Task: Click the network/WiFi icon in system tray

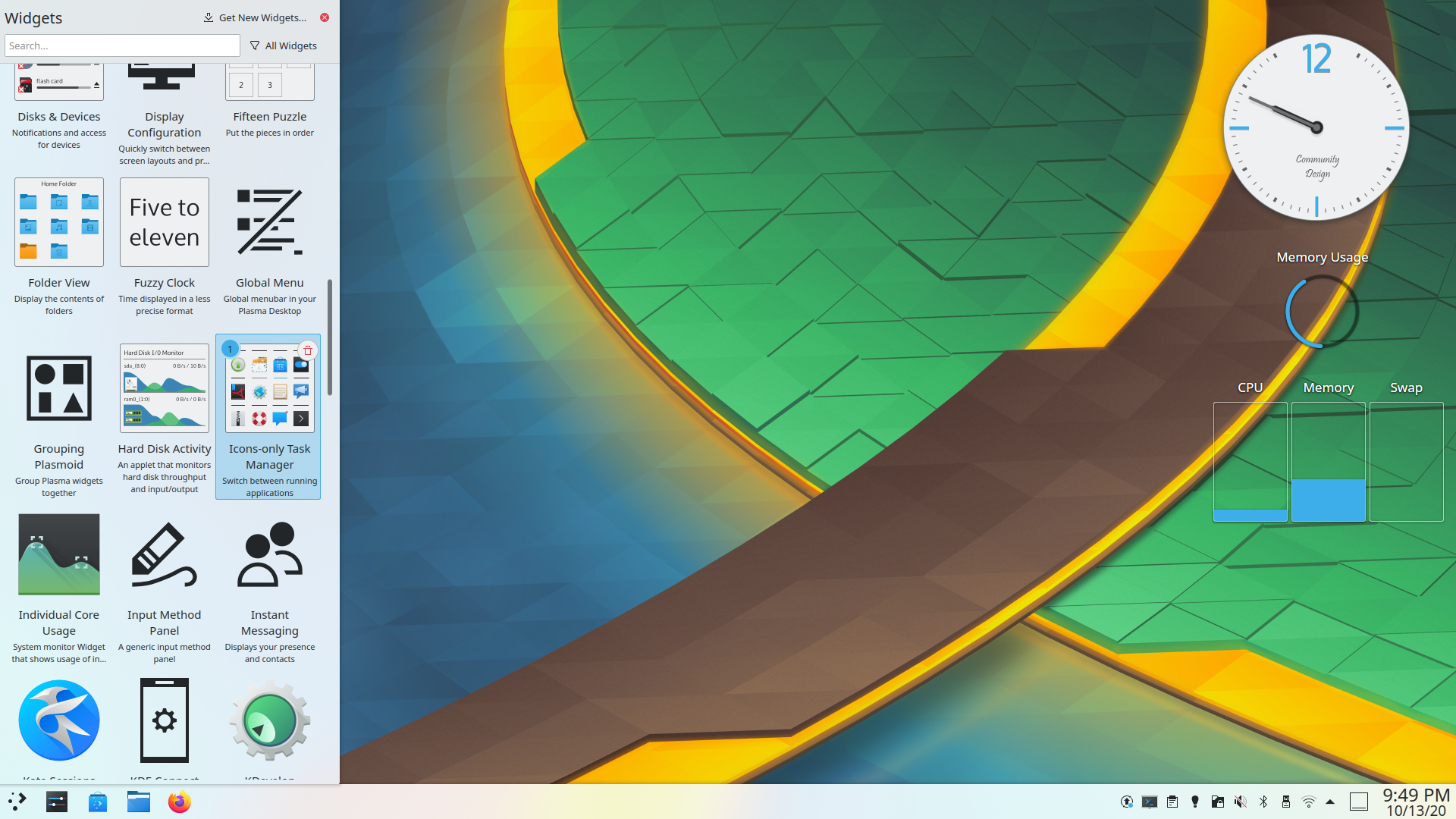Action: tap(1308, 801)
